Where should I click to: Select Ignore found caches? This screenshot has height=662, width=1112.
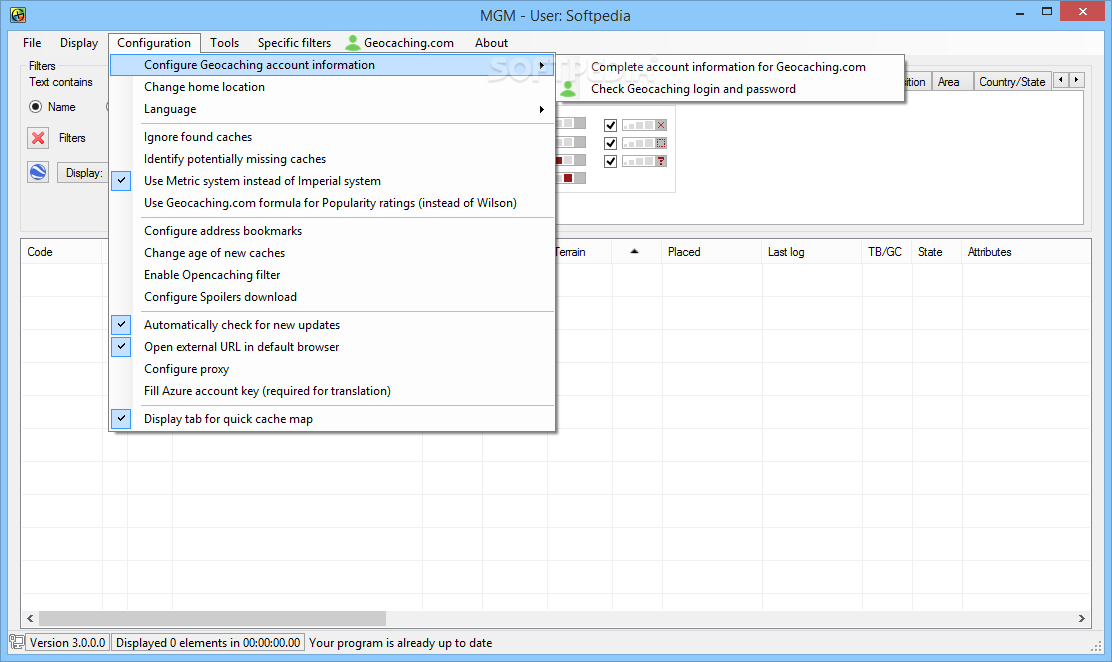coord(332,137)
